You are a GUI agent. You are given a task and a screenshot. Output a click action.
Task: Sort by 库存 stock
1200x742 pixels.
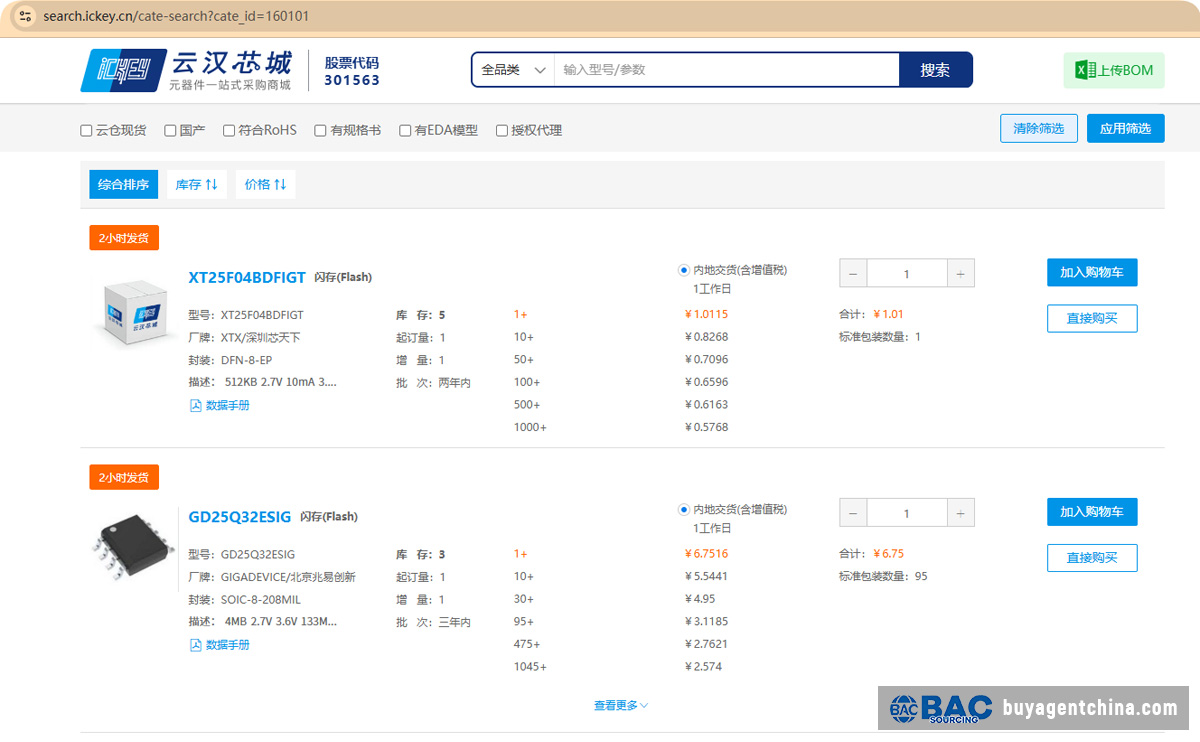click(x=196, y=184)
